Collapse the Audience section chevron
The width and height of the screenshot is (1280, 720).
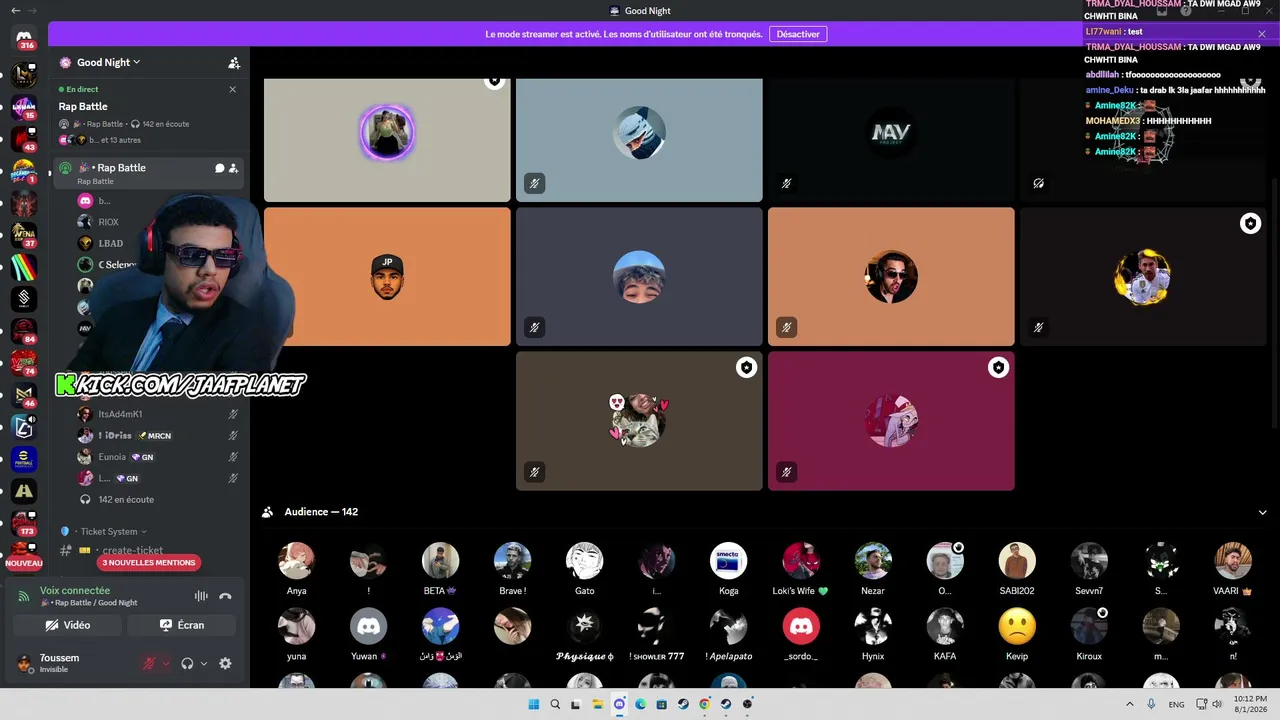[x=1263, y=512]
